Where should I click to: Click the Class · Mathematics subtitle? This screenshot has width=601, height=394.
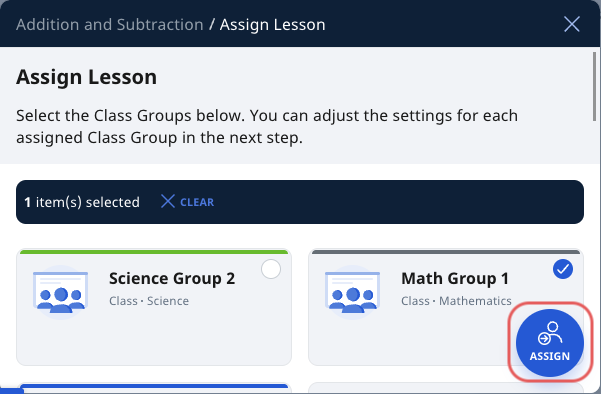click(456, 301)
